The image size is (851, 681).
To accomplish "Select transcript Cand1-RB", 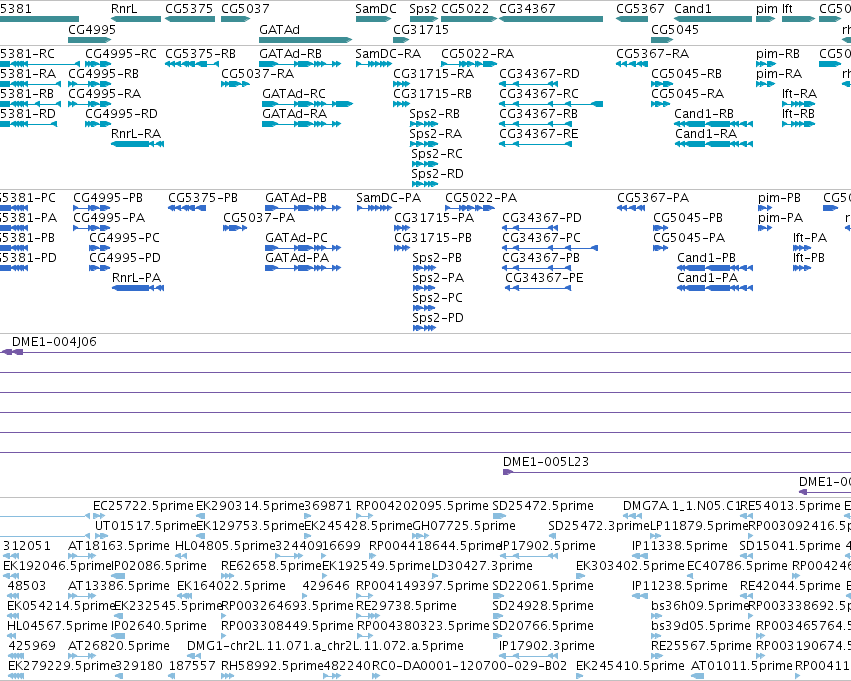I will click(704, 114).
